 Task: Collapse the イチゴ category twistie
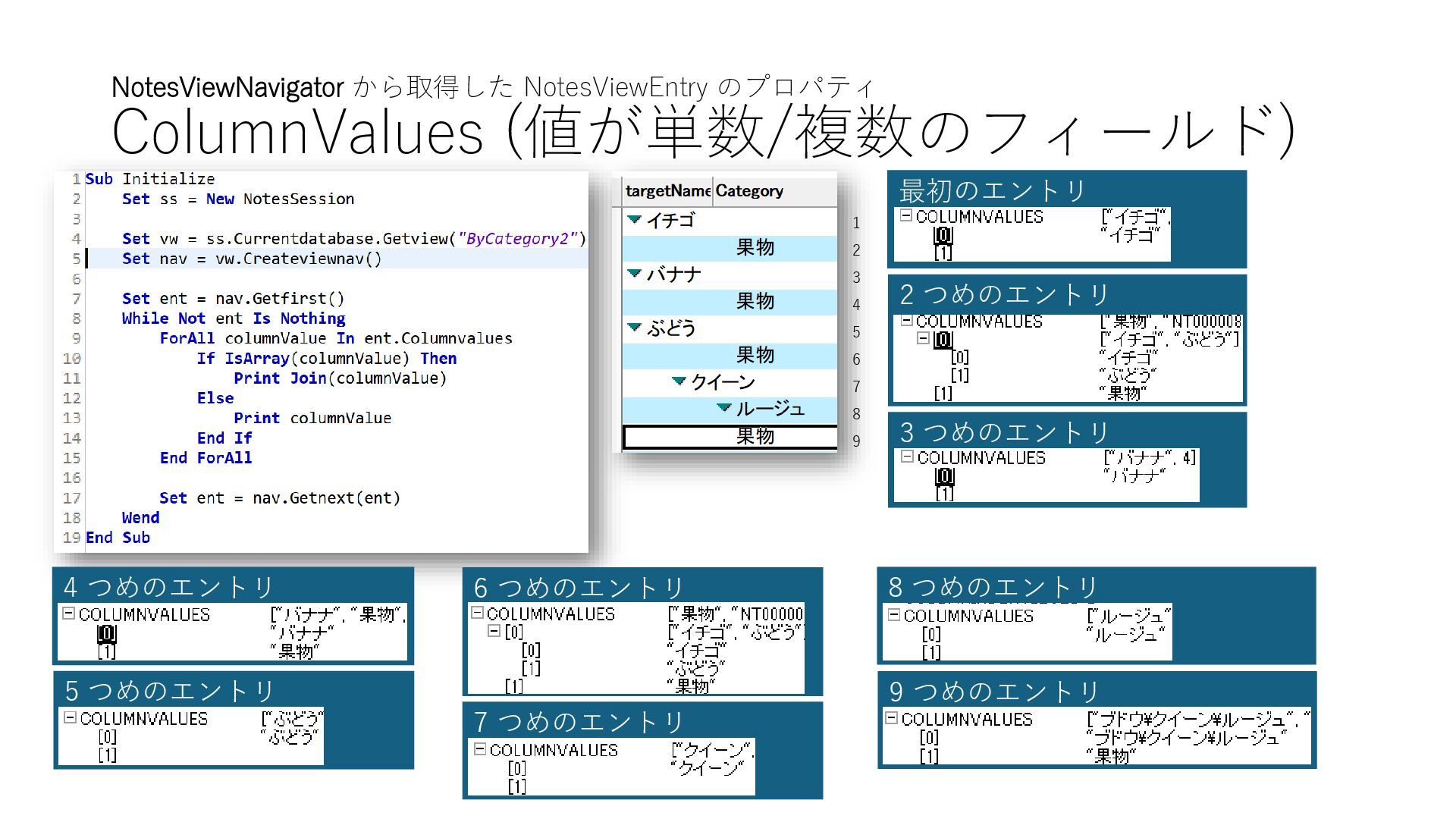click(x=635, y=220)
